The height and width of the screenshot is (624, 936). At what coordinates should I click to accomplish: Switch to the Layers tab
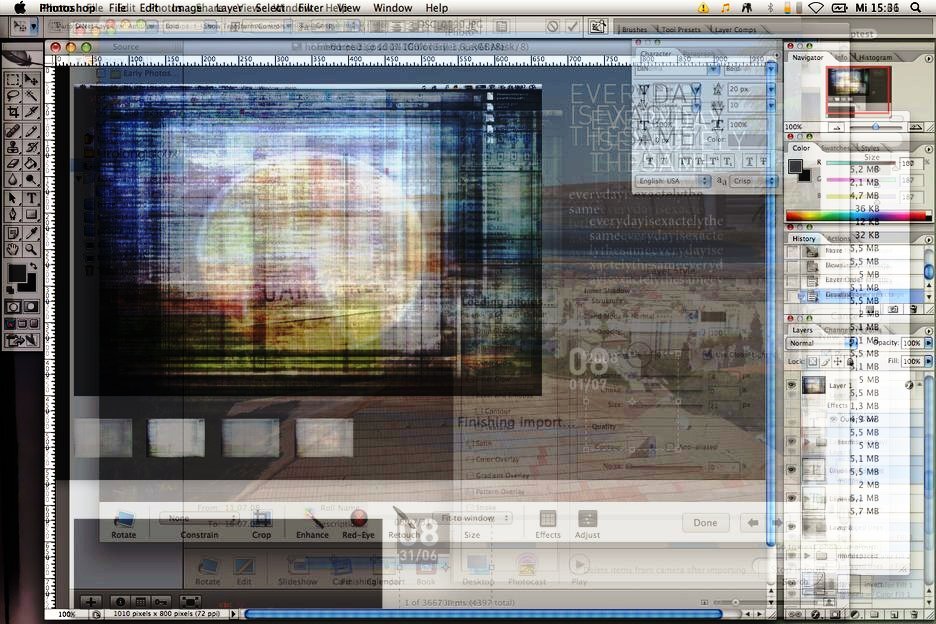tap(802, 330)
